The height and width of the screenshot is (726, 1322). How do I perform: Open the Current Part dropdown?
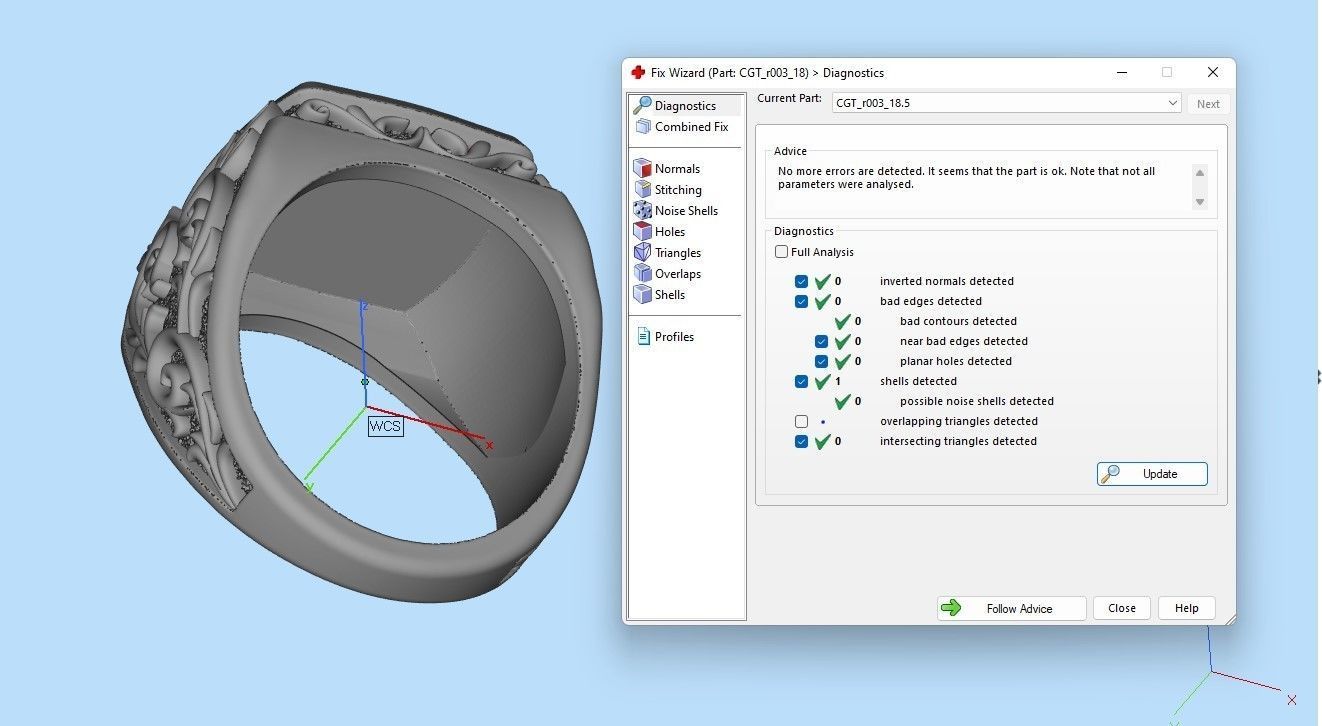click(1006, 103)
